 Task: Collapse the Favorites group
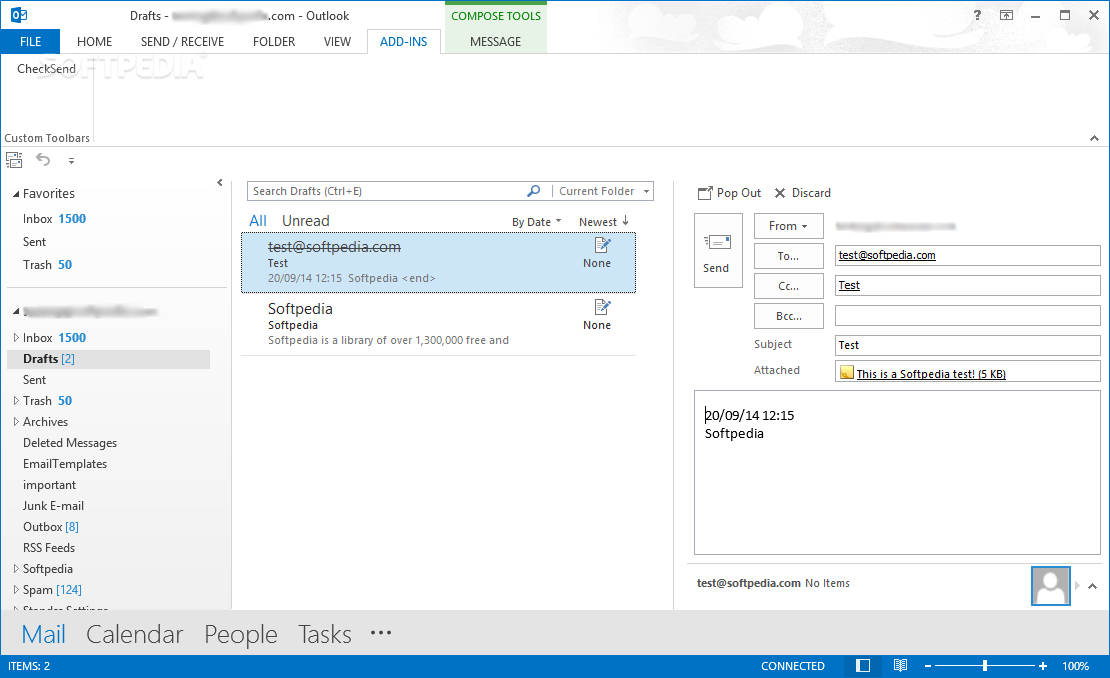point(16,194)
